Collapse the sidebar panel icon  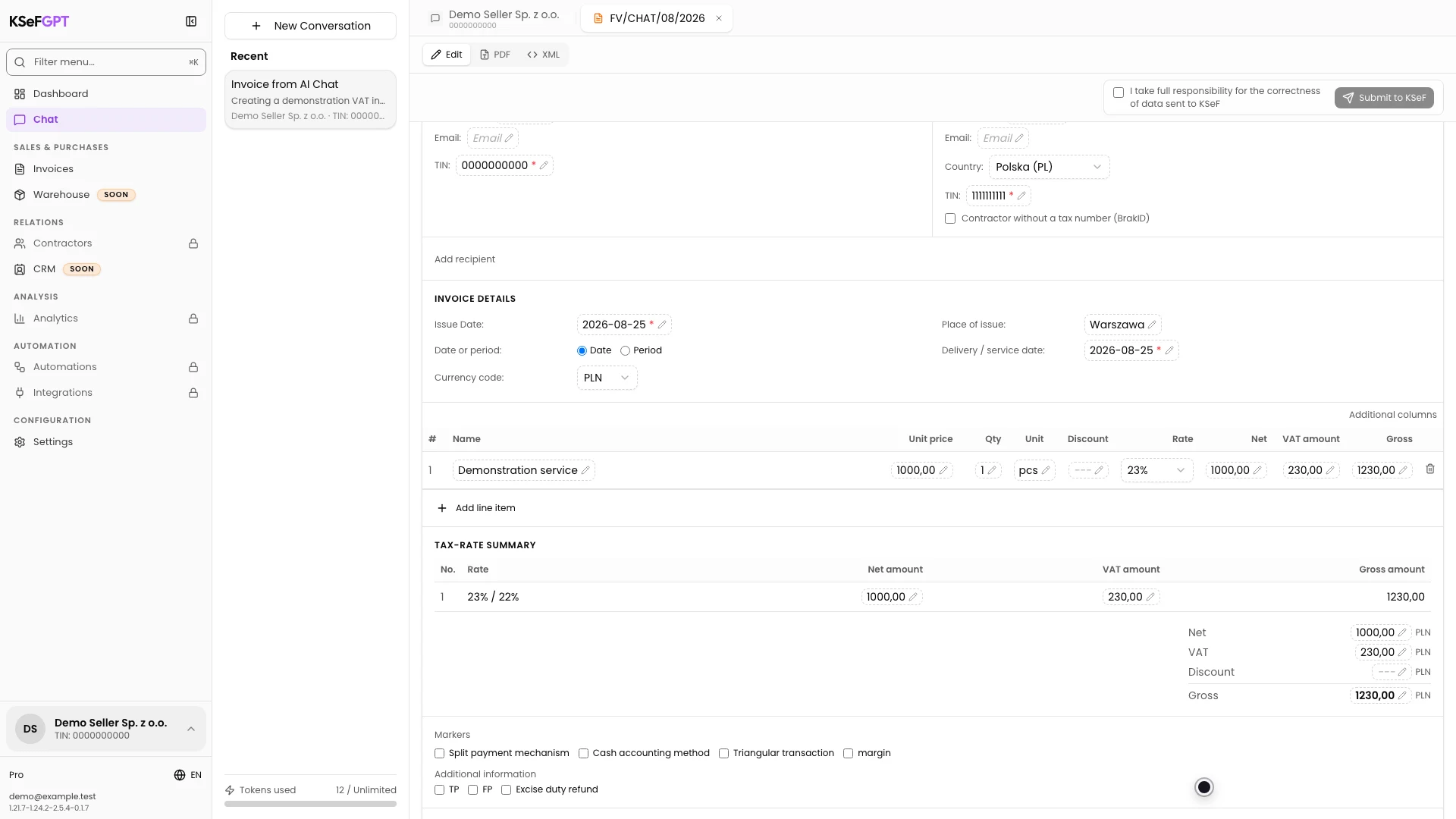pyautogui.click(x=191, y=21)
